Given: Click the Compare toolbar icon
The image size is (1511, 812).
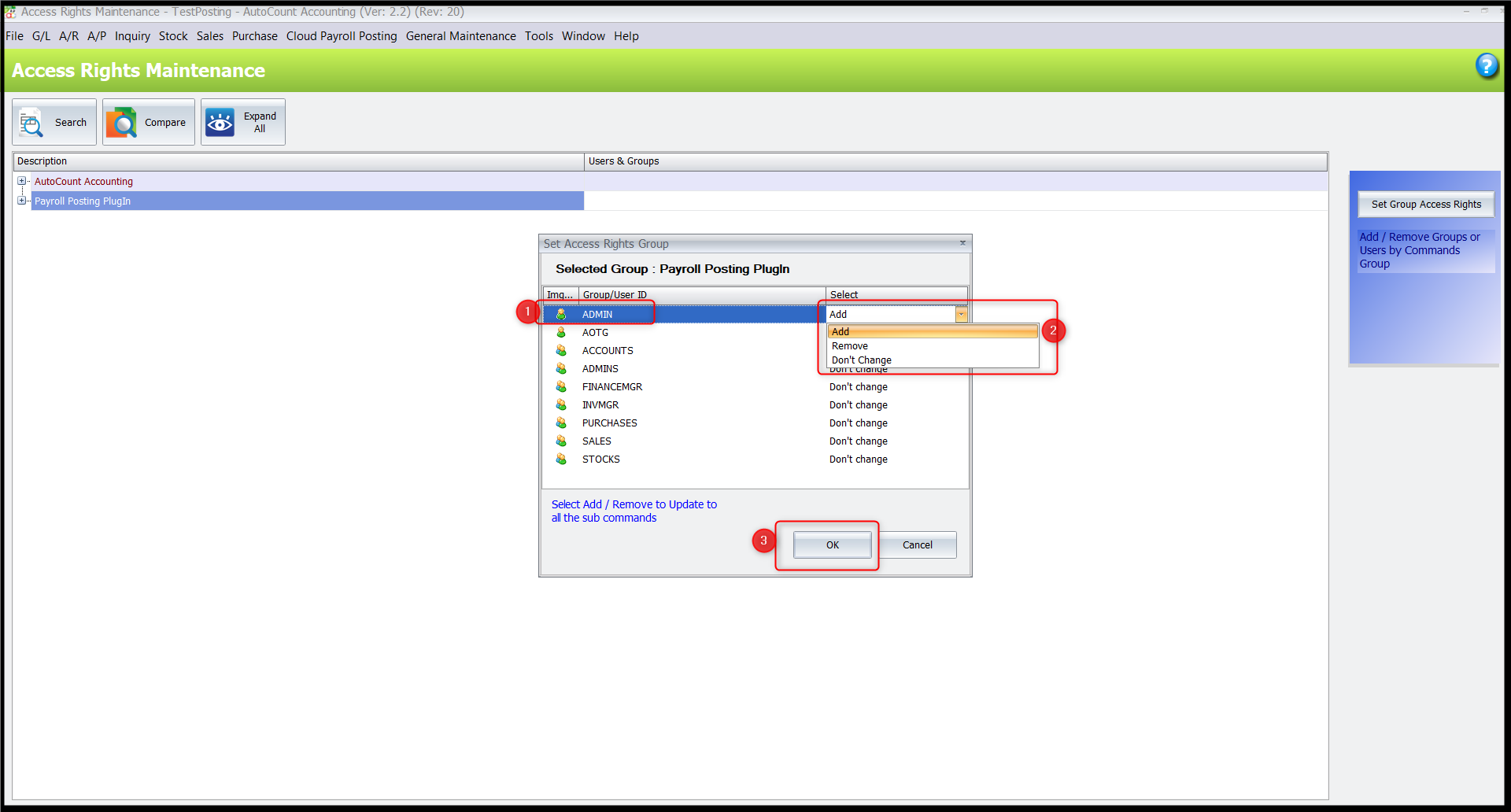Looking at the screenshot, I should pyautogui.click(x=121, y=123).
